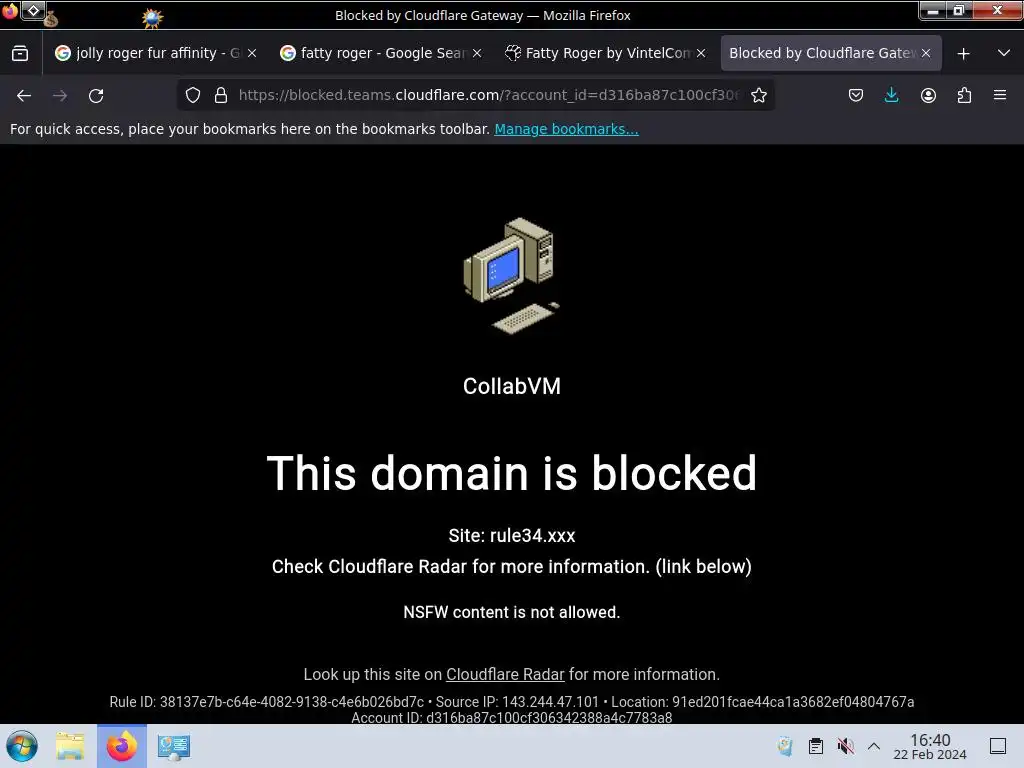This screenshot has height=768, width=1024.
Task: Follow the Cloudflare Radar link
Action: (505, 675)
